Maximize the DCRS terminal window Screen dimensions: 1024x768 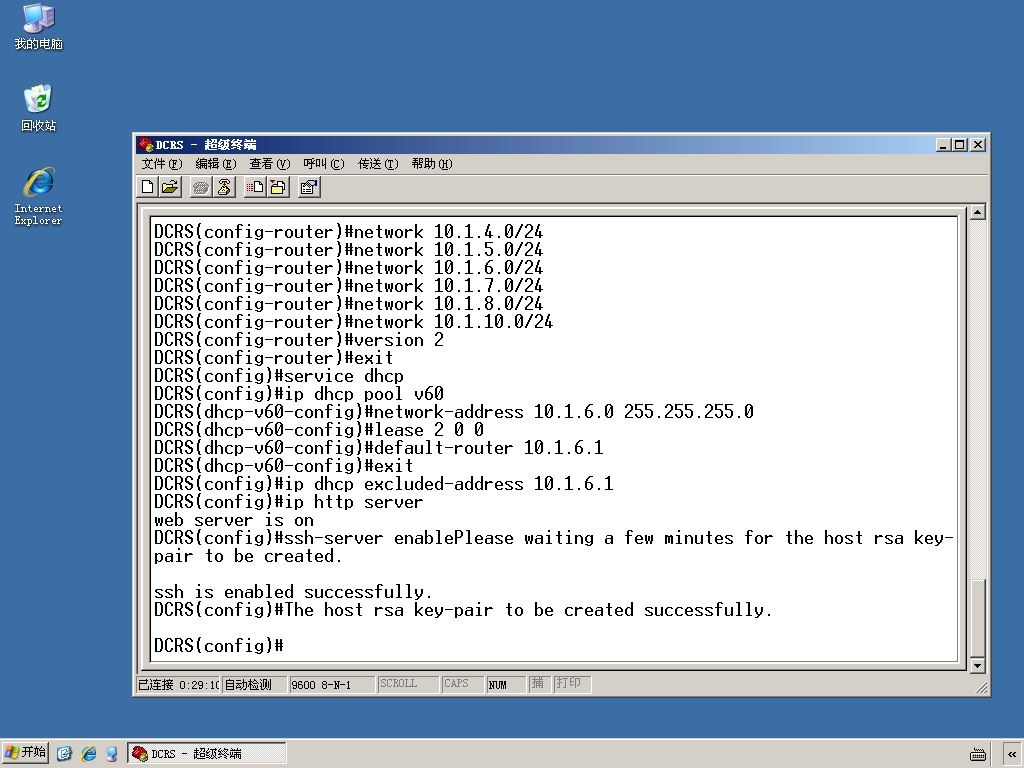[959, 144]
